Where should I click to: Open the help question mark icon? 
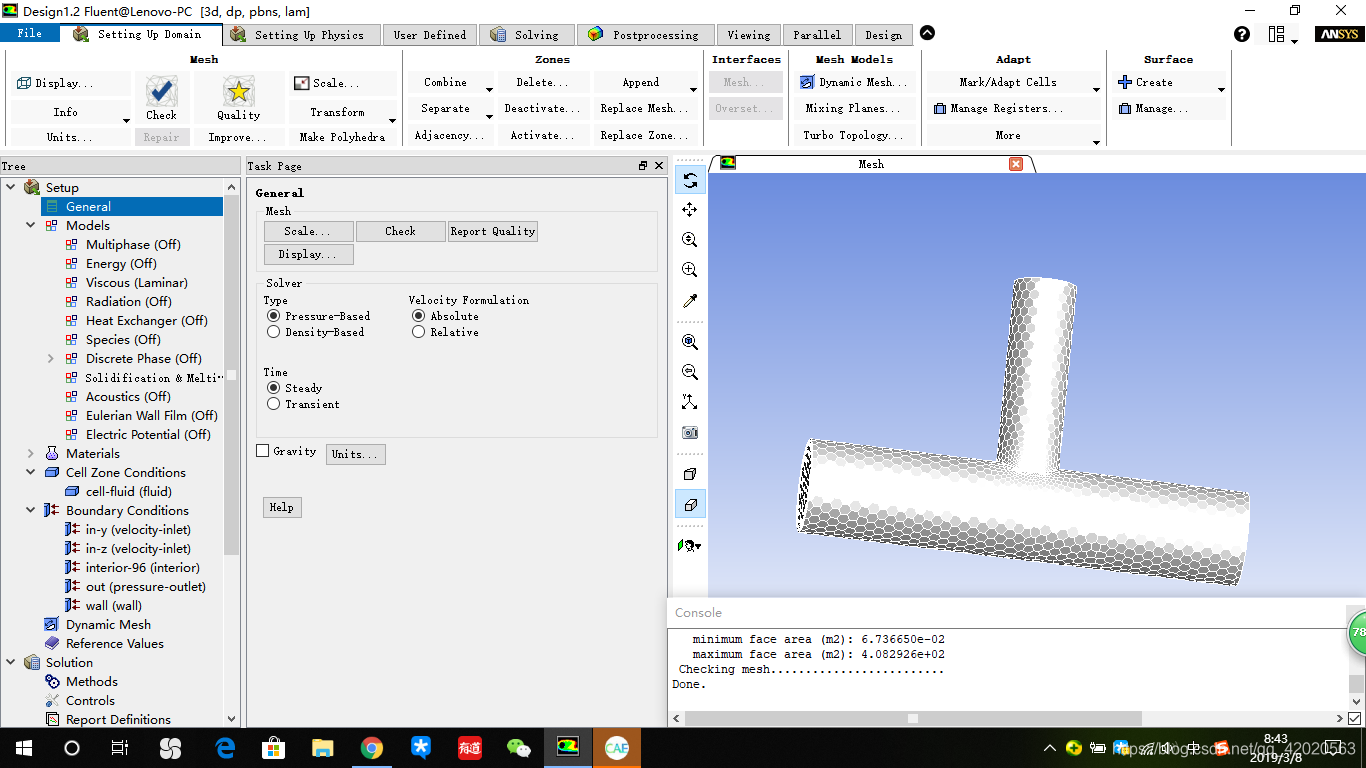point(1242,34)
